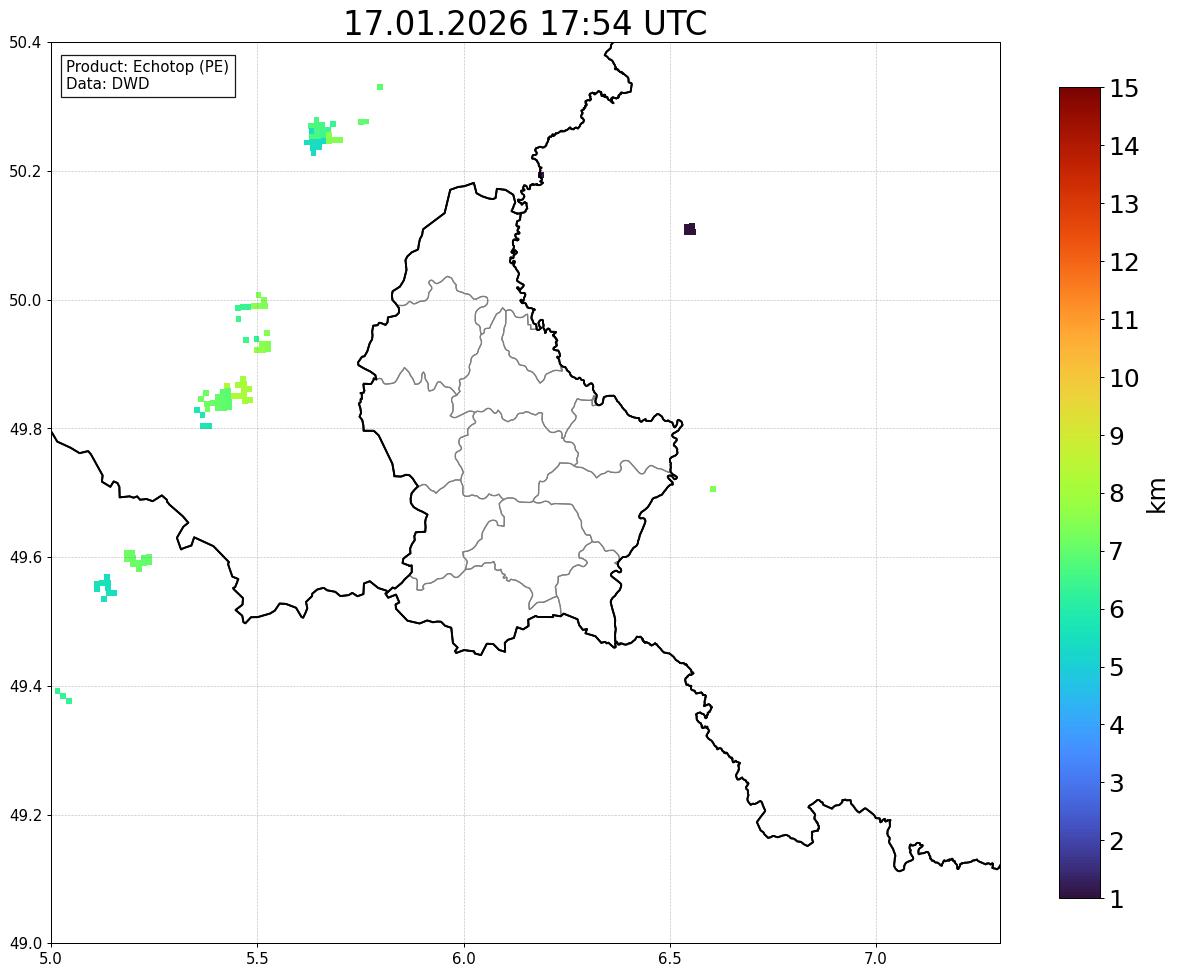
Task: Click the large green echo cluster near 49.85 latitude
Action: tap(224, 401)
